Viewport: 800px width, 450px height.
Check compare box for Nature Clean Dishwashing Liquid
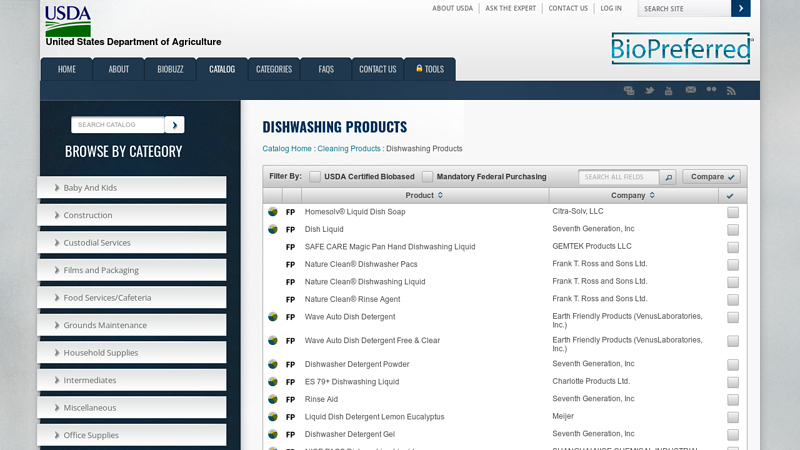click(733, 282)
